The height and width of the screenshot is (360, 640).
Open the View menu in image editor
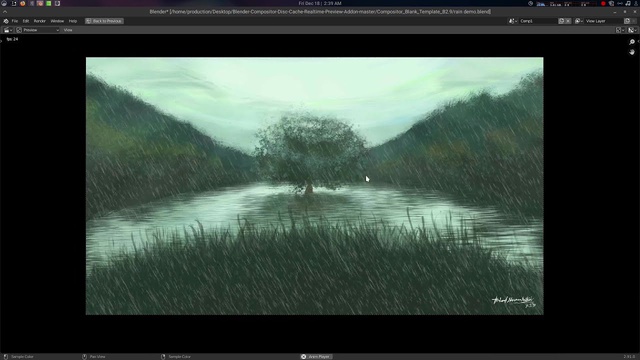click(x=68, y=30)
